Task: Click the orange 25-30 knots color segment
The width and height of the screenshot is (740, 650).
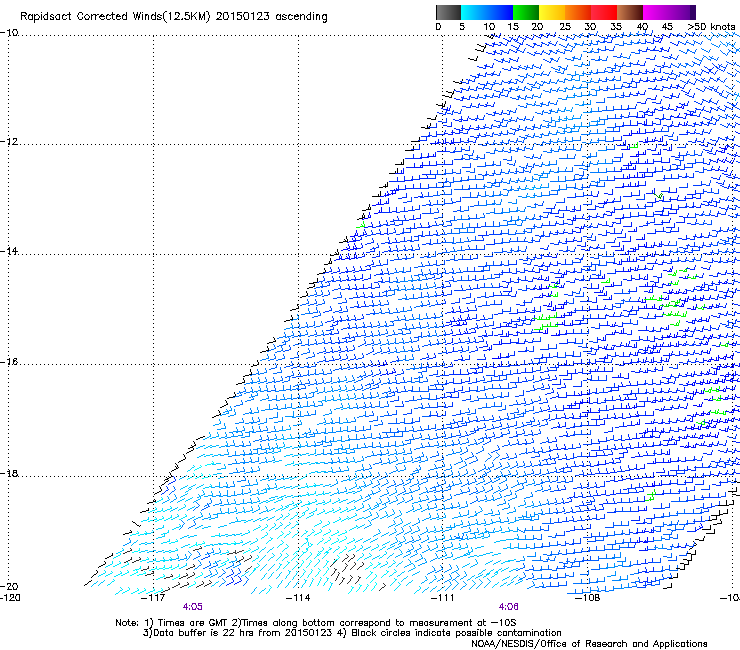Action: pyautogui.click(x=578, y=12)
